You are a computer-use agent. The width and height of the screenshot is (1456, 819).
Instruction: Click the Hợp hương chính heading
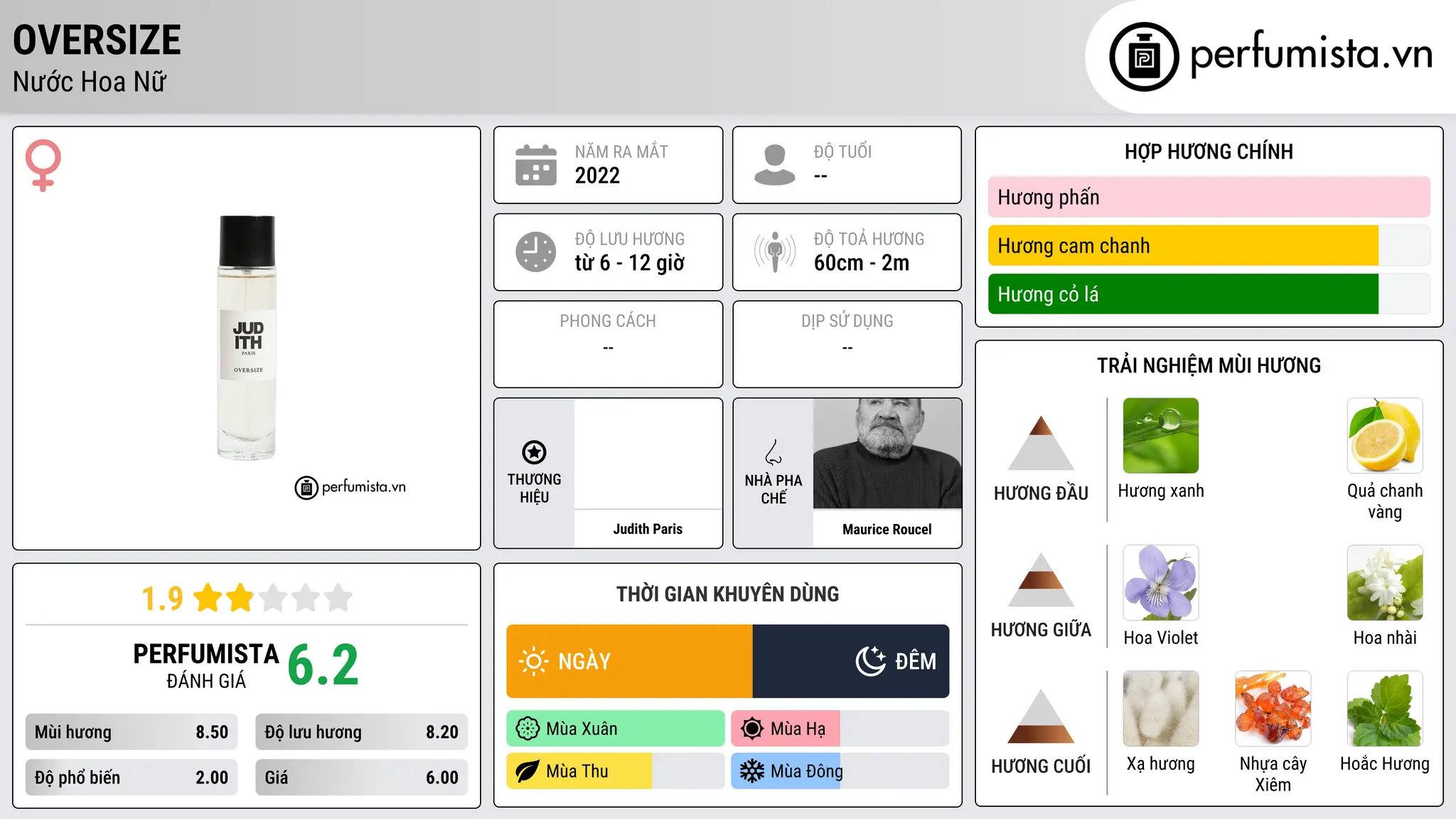(1209, 151)
